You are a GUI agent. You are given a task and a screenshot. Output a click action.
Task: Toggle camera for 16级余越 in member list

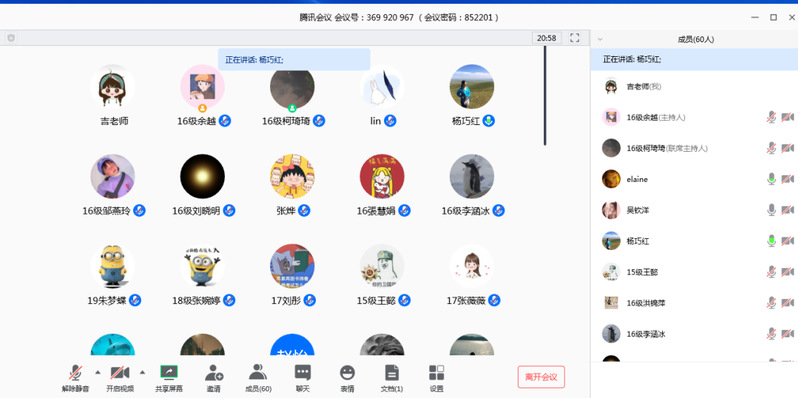tap(788, 118)
